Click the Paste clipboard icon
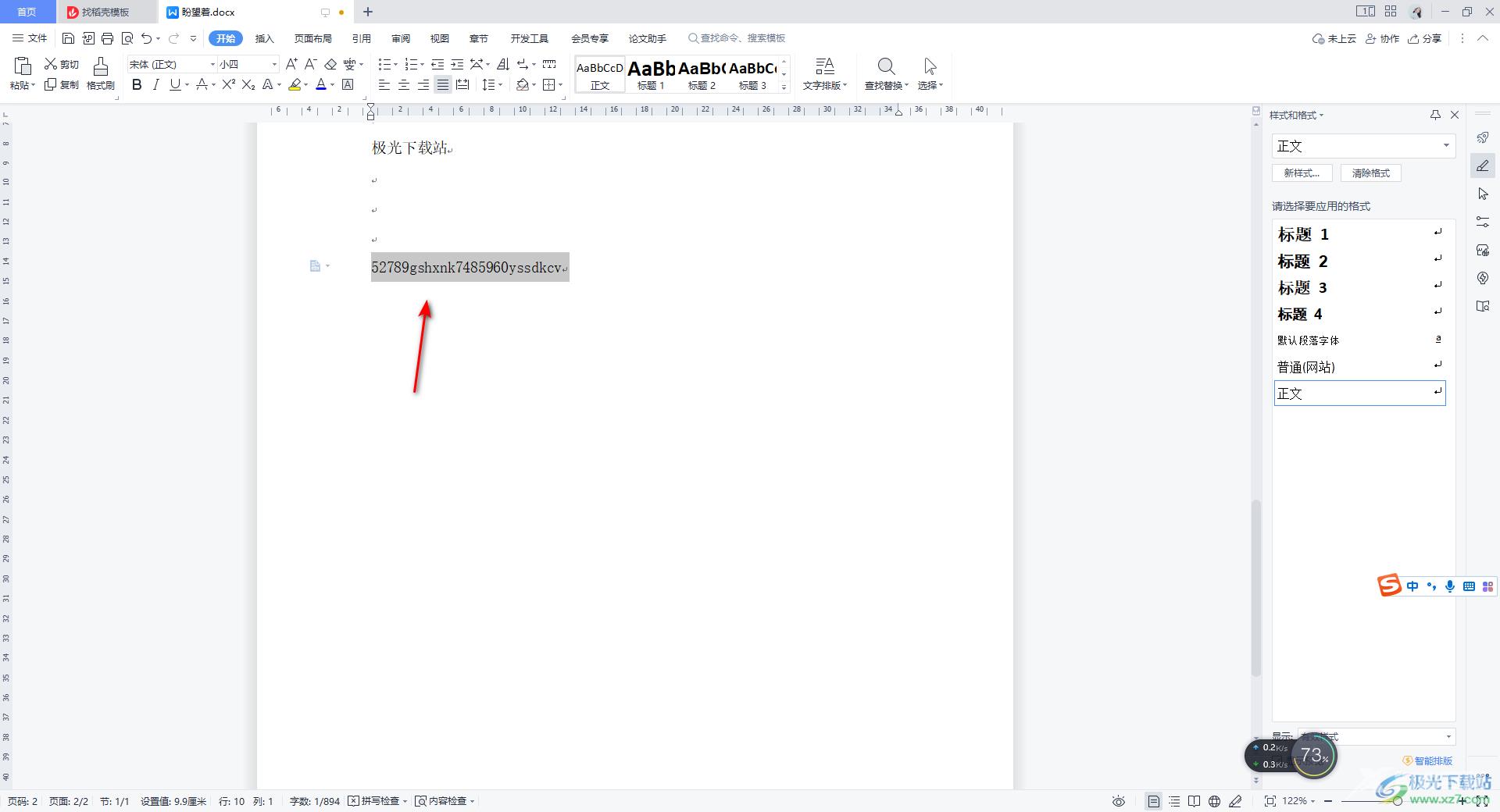Viewport: 1500px width, 812px height. tap(23, 66)
